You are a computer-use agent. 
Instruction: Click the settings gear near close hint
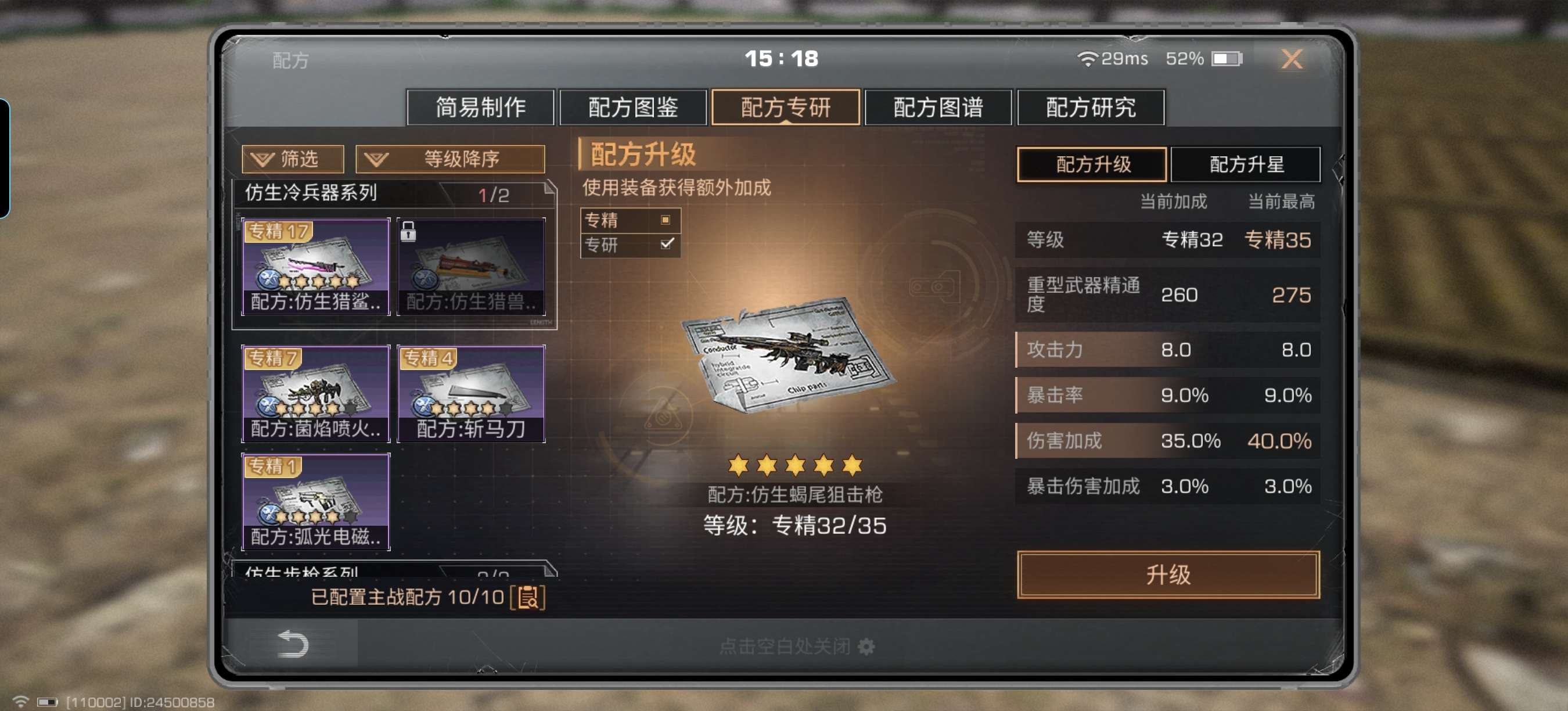866,647
